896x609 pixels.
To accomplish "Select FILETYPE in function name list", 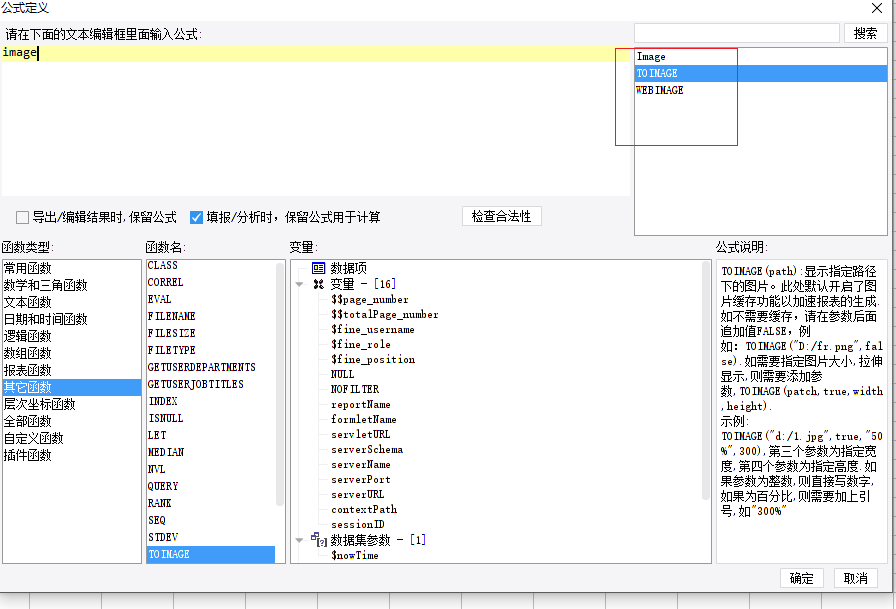I will (211, 350).
